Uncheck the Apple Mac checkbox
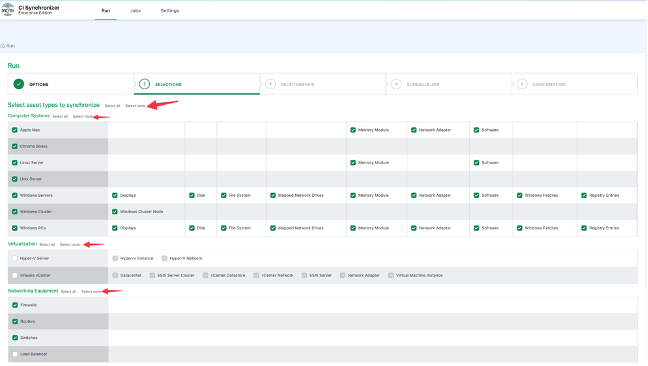648x366 pixels. pyautogui.click(x=15, y=130)
